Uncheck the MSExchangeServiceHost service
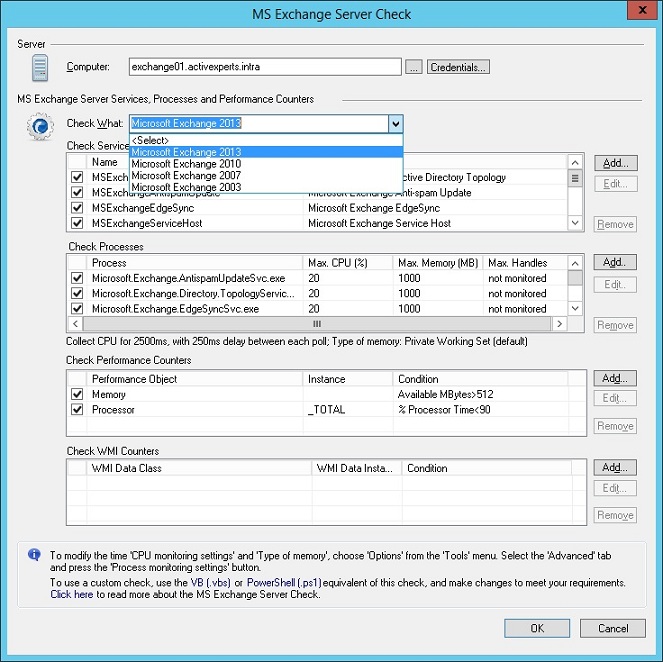The image size is (663, 662). (77, 223)
